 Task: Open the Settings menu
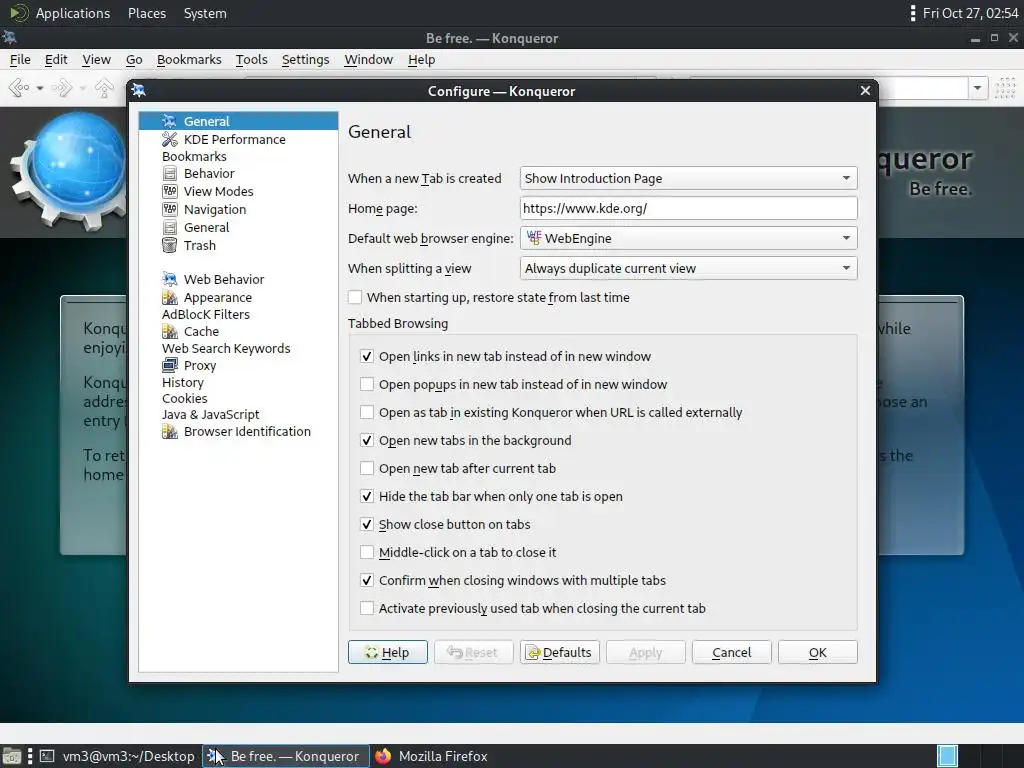click(305, 59)
